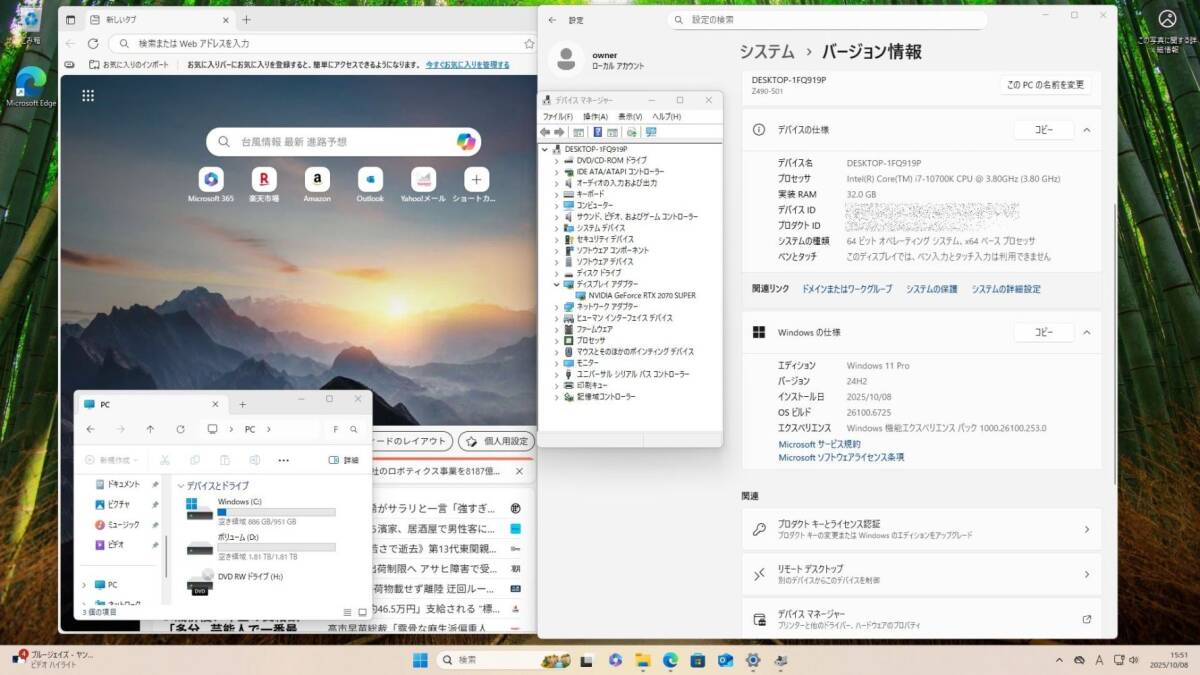Click the Edge apps grid icon

(x=88, y=95)
